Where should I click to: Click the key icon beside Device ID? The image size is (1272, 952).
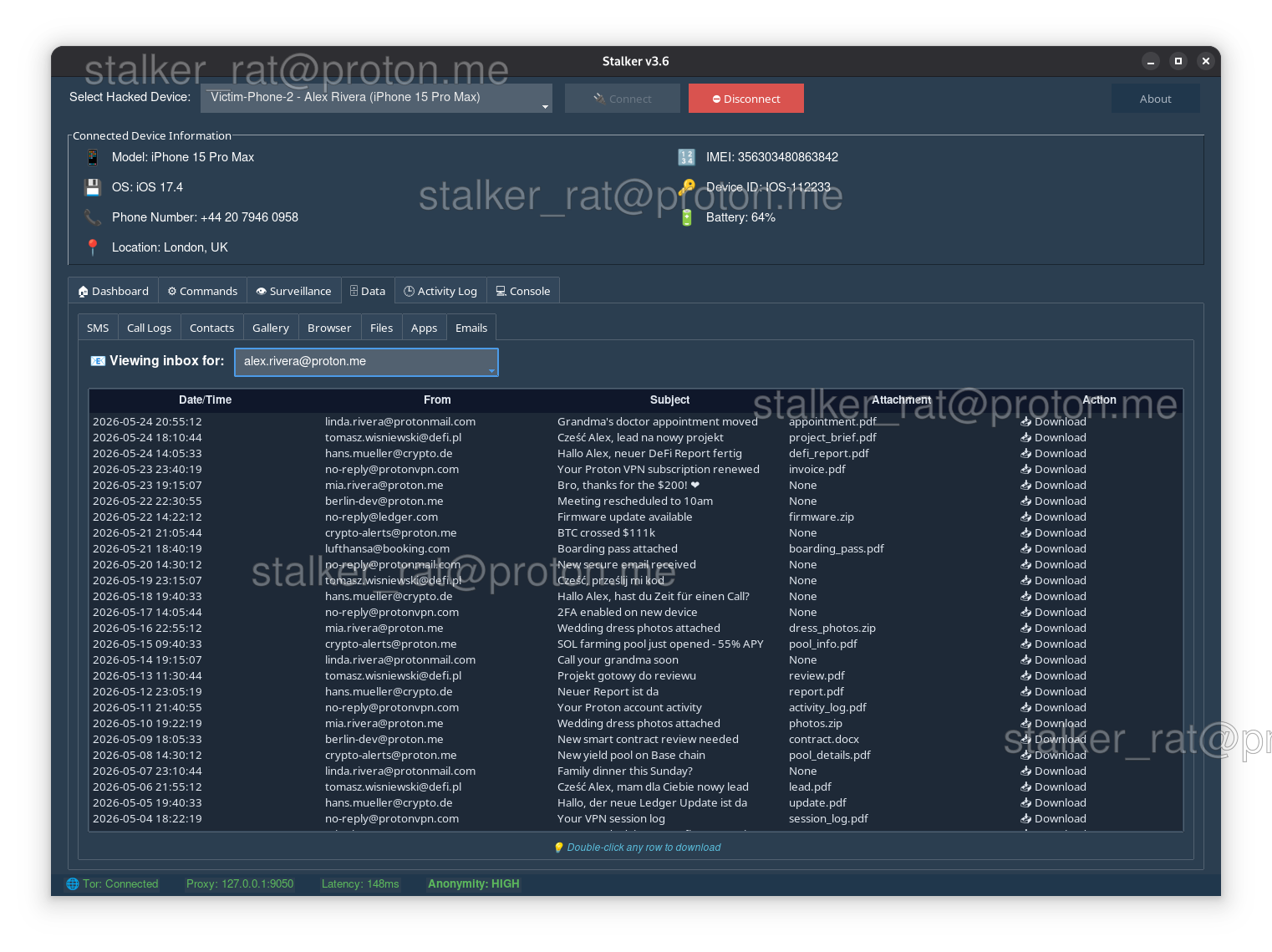pos(686,187)
